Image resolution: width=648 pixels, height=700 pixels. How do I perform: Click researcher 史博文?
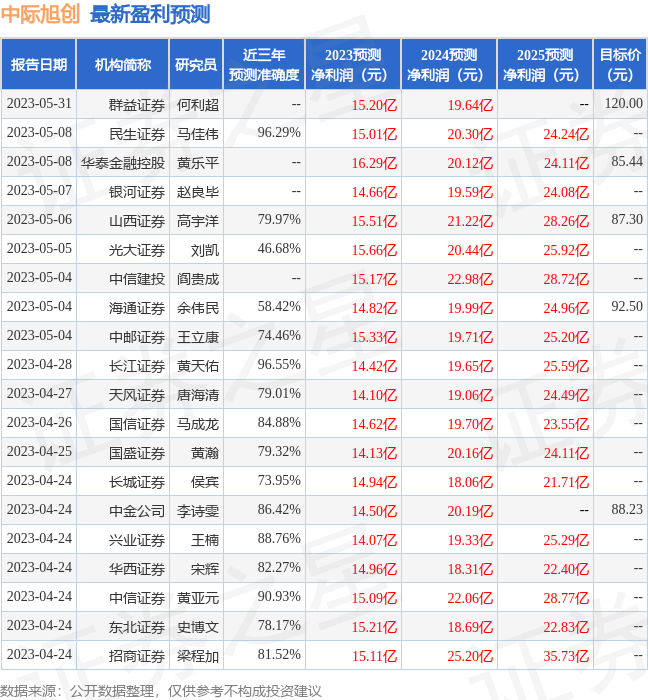click(198, 628)
